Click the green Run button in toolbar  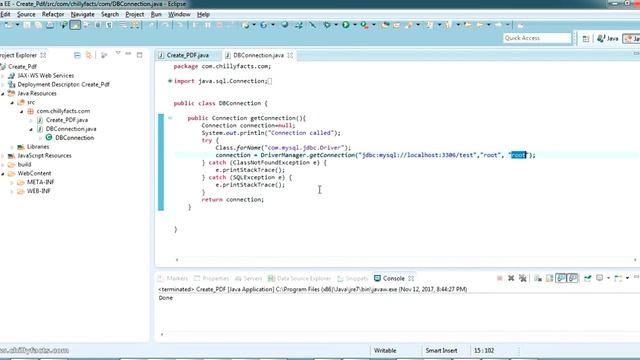(346, 25)
